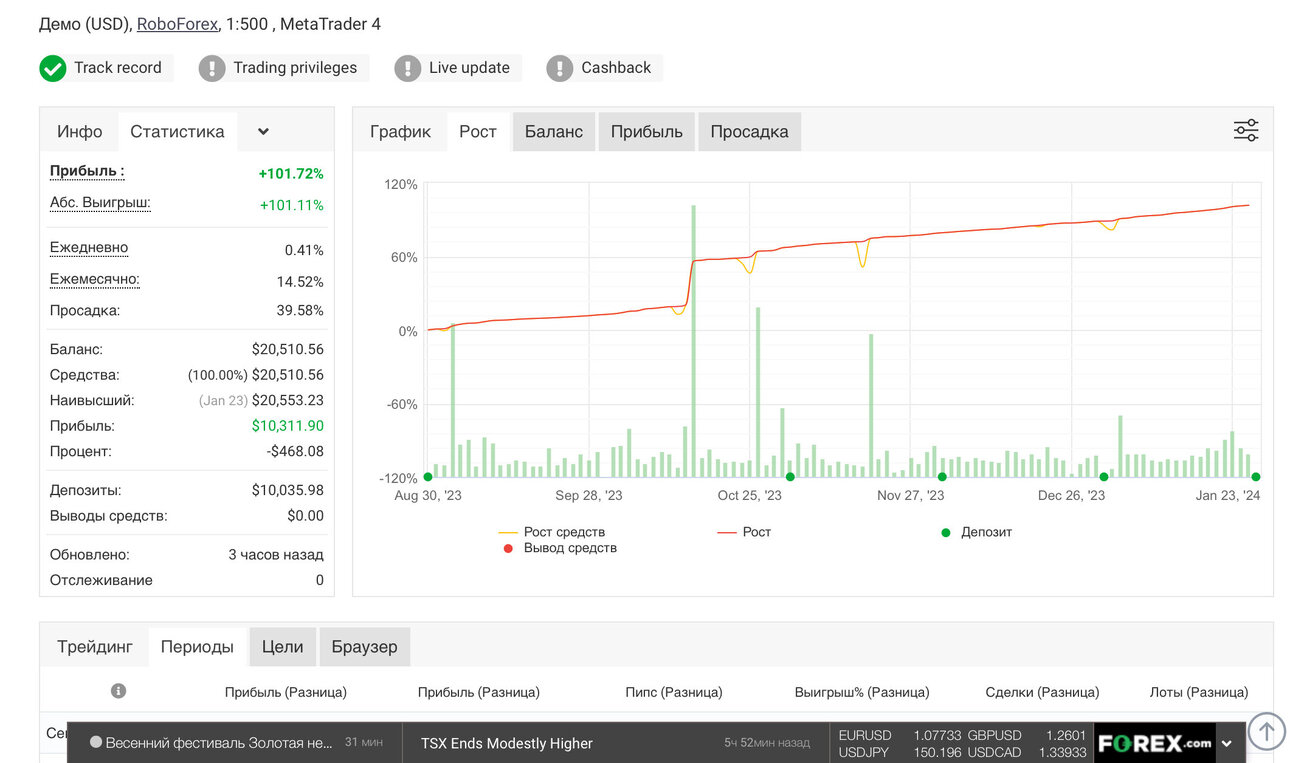The height and width of the screenshot is (763, 1290).
Task: Open the 'Весенний фестиваль' news item
Action: click(219, 743)
